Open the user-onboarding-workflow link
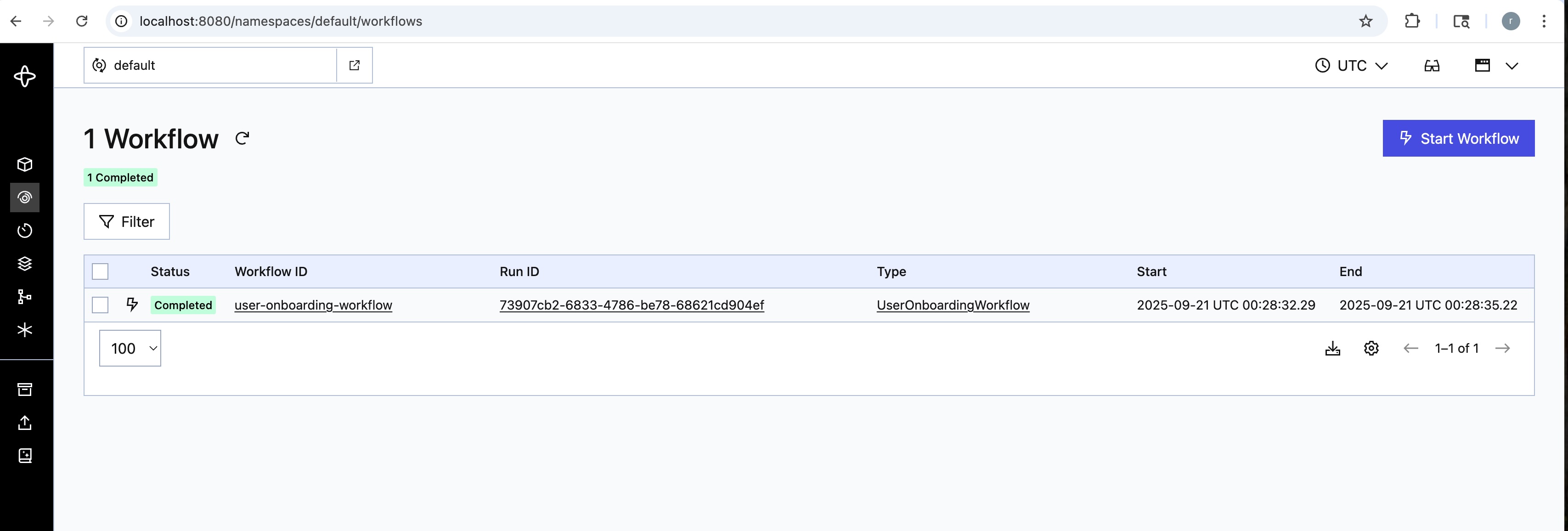Screen dimensions: 1568x531 click(314, 305)
